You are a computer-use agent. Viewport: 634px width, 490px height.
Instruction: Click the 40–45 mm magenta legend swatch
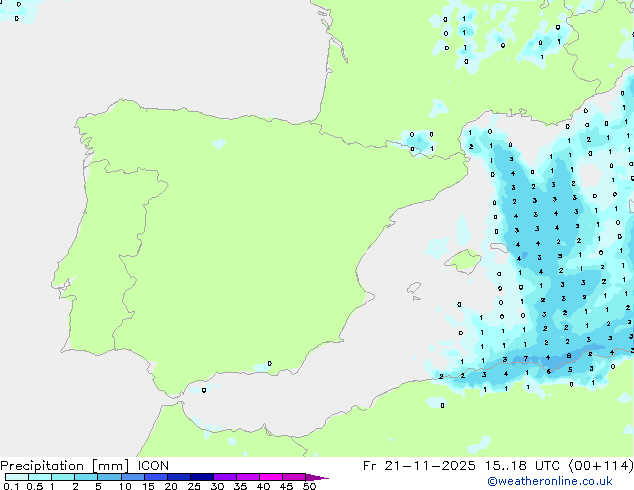[271, 477]
